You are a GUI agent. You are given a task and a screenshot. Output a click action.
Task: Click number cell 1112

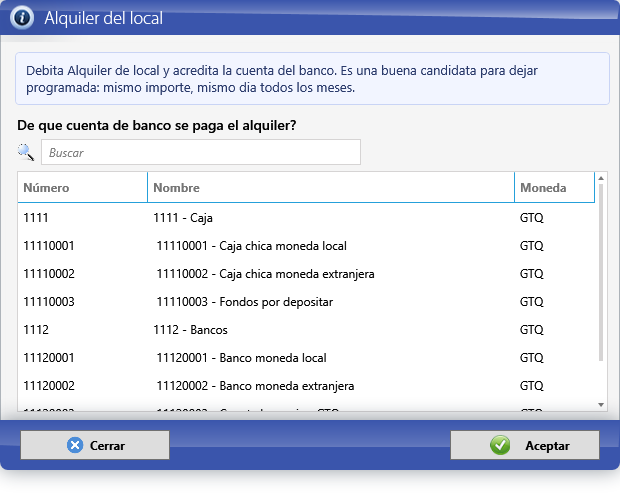tap(36, 330)
